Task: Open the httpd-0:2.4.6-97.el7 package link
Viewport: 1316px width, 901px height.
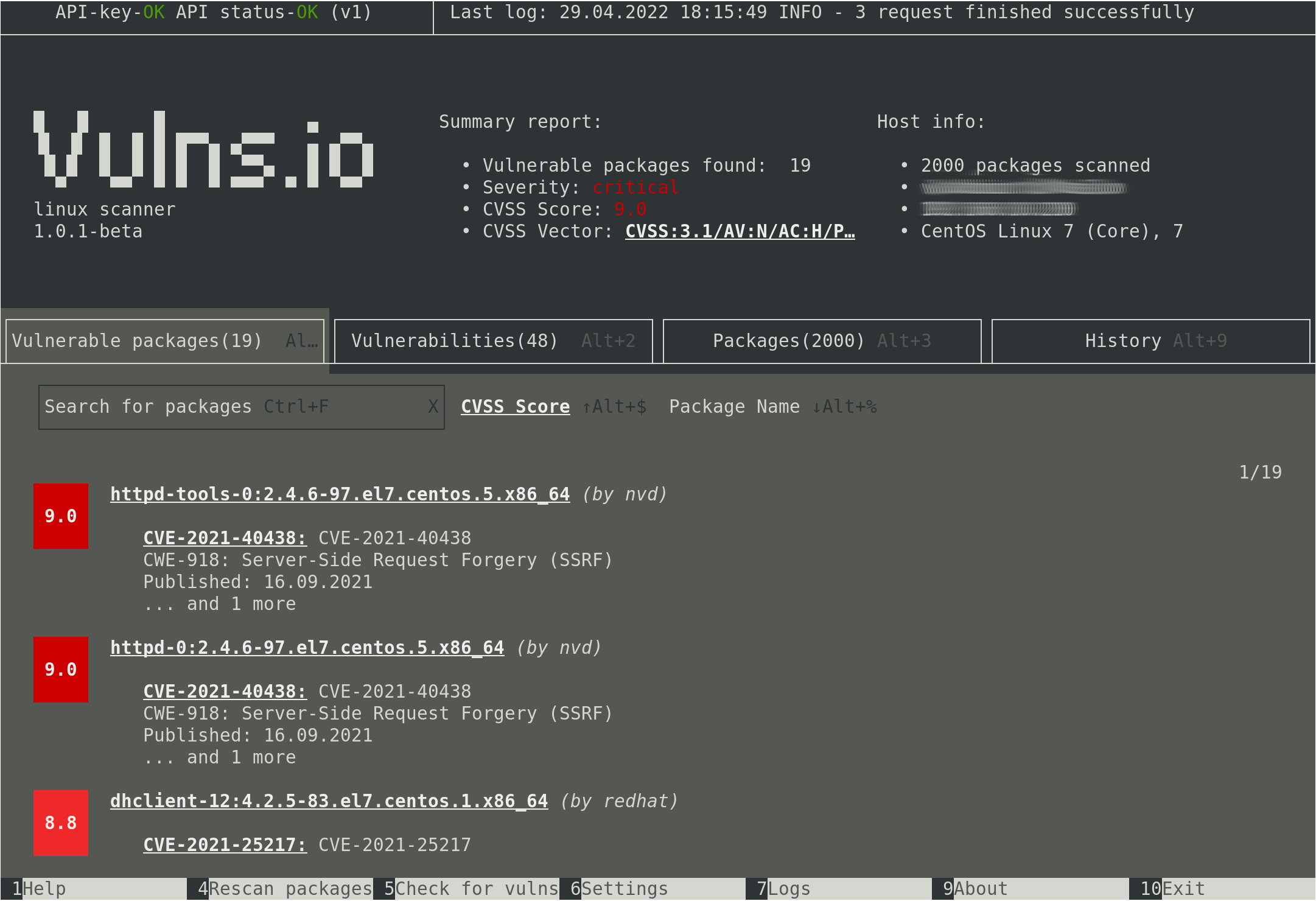Action: (307, 648)
